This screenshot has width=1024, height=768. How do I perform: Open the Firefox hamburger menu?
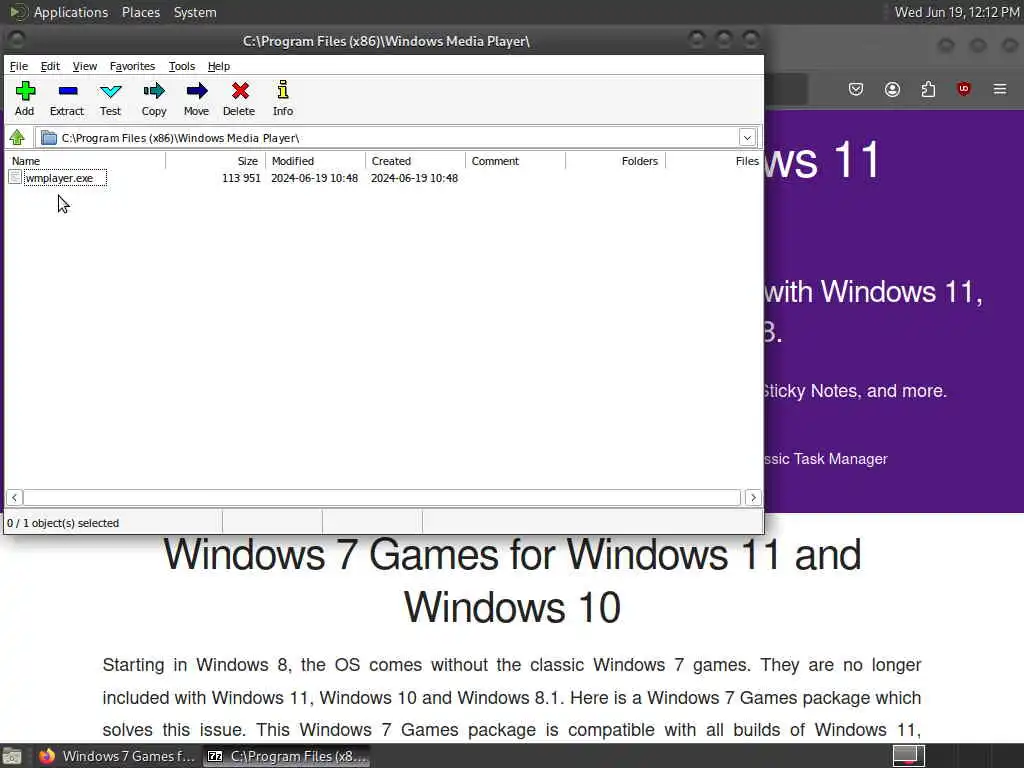pos(1000,89)
